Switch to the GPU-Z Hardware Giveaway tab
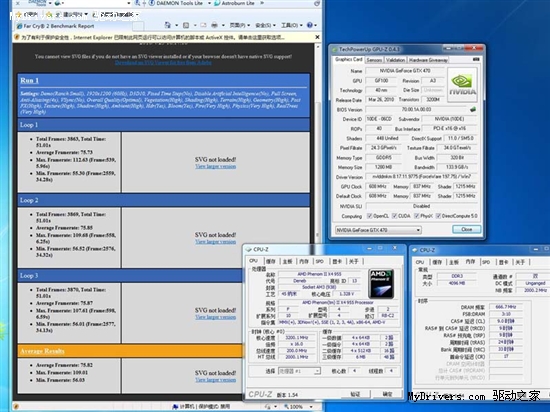 coord(428,60)
